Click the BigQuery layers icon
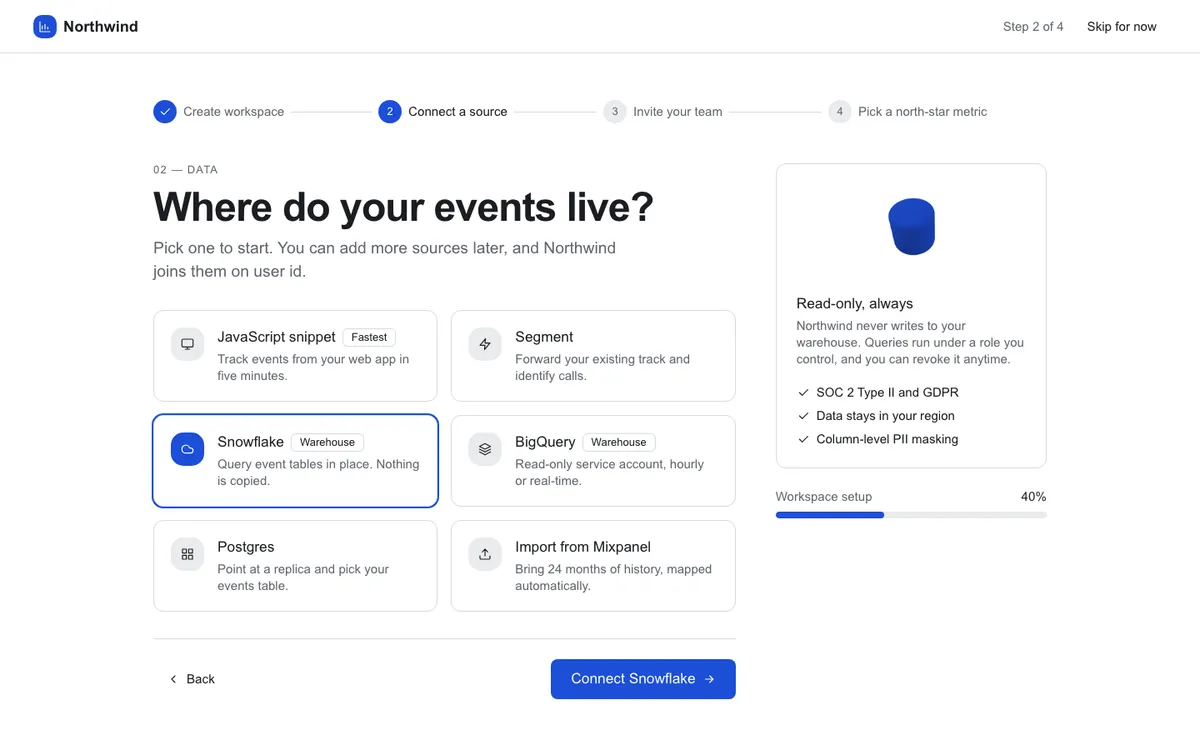The height and width of the screenshot is (750, 1200). pyautogui.click(x=485, y=449)
